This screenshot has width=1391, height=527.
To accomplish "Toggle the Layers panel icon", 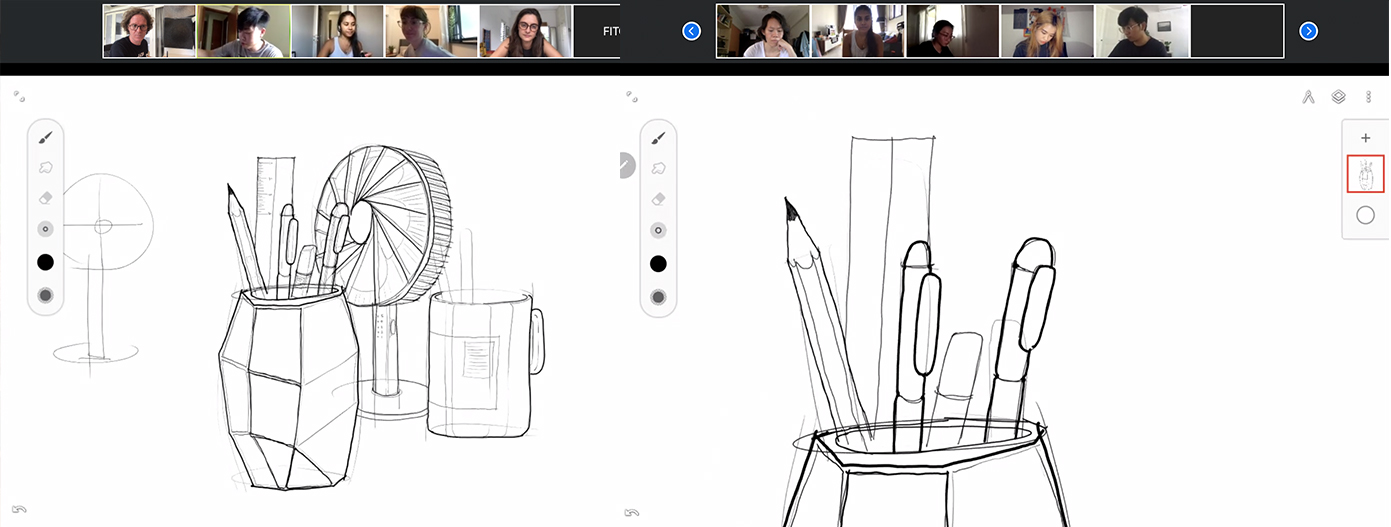I will pyautogui.click(x=1338, y=97).
